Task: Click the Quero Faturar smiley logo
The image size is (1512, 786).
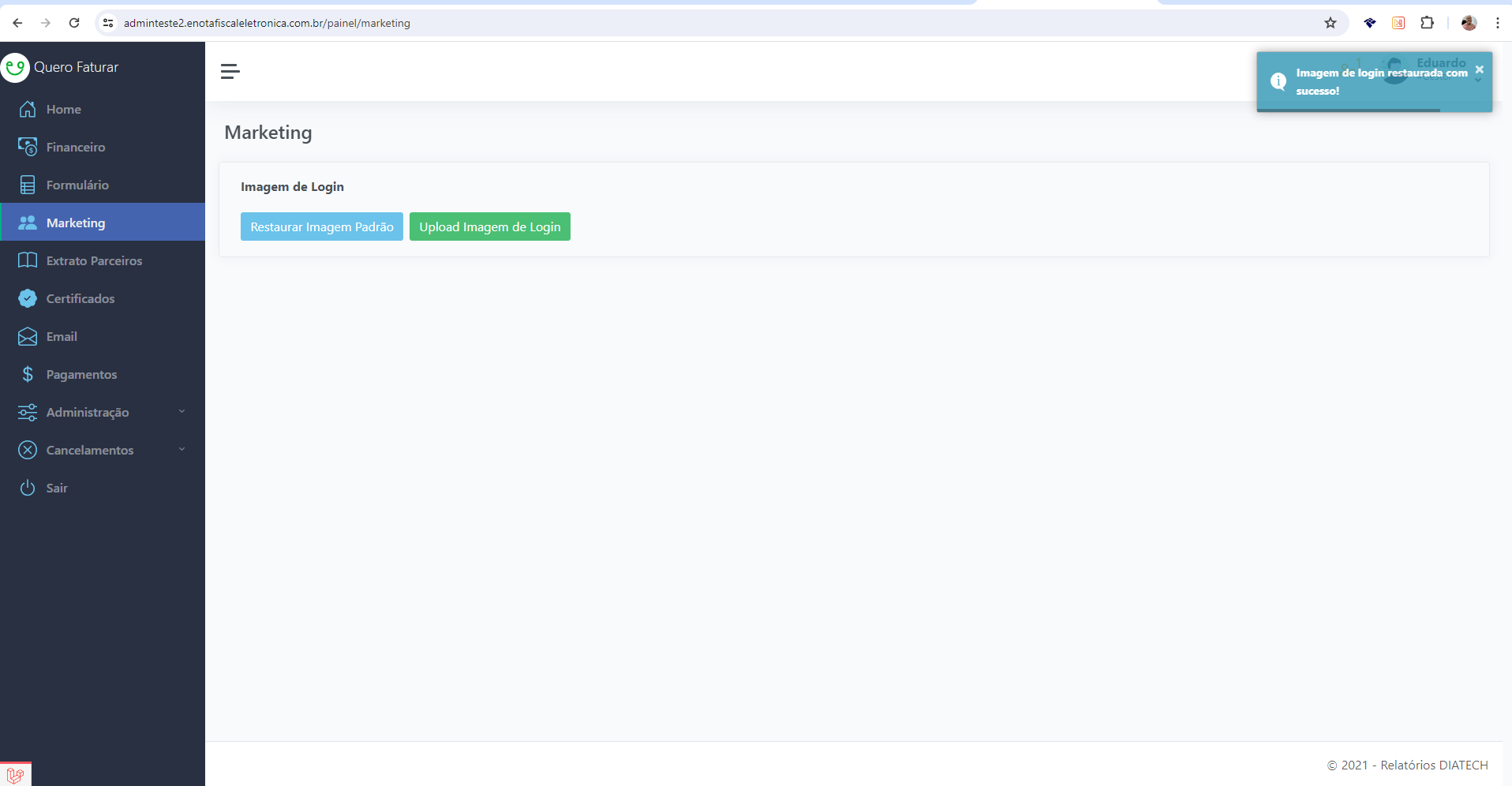Action: click(x=15, y=68)
